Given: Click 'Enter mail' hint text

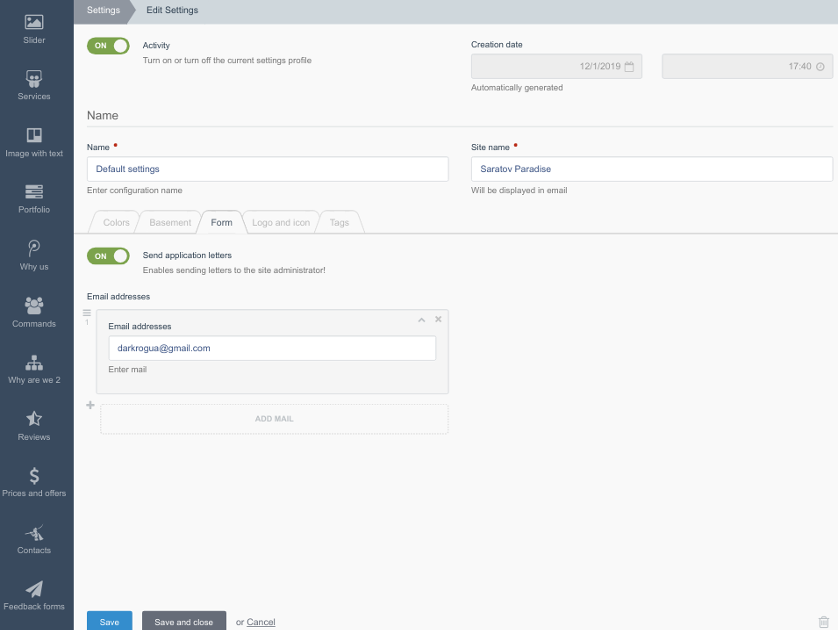Looking at the screenshot, I should tap(127, 369).
